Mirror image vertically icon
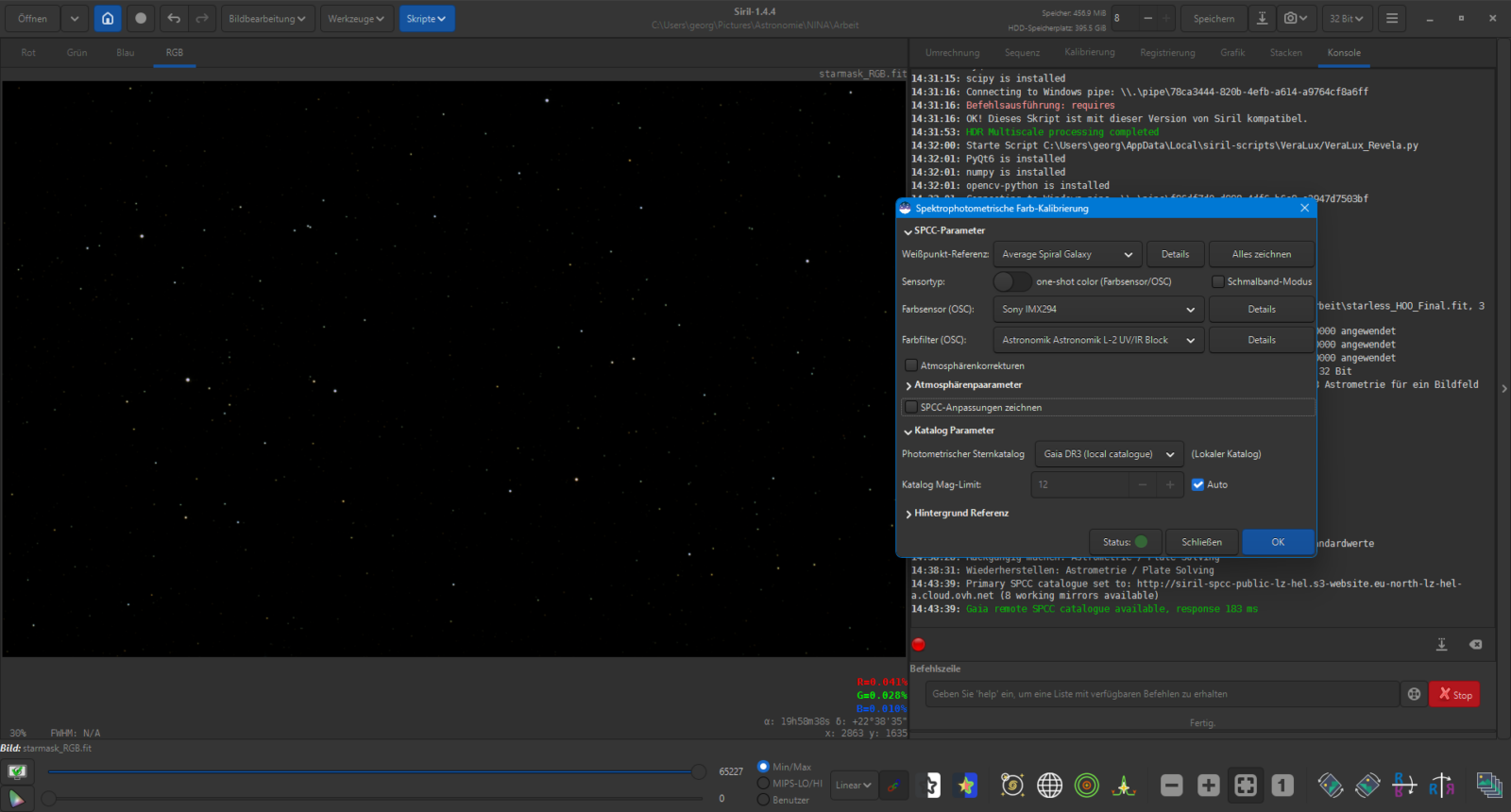1511x812 pixels. point(1404,786)
